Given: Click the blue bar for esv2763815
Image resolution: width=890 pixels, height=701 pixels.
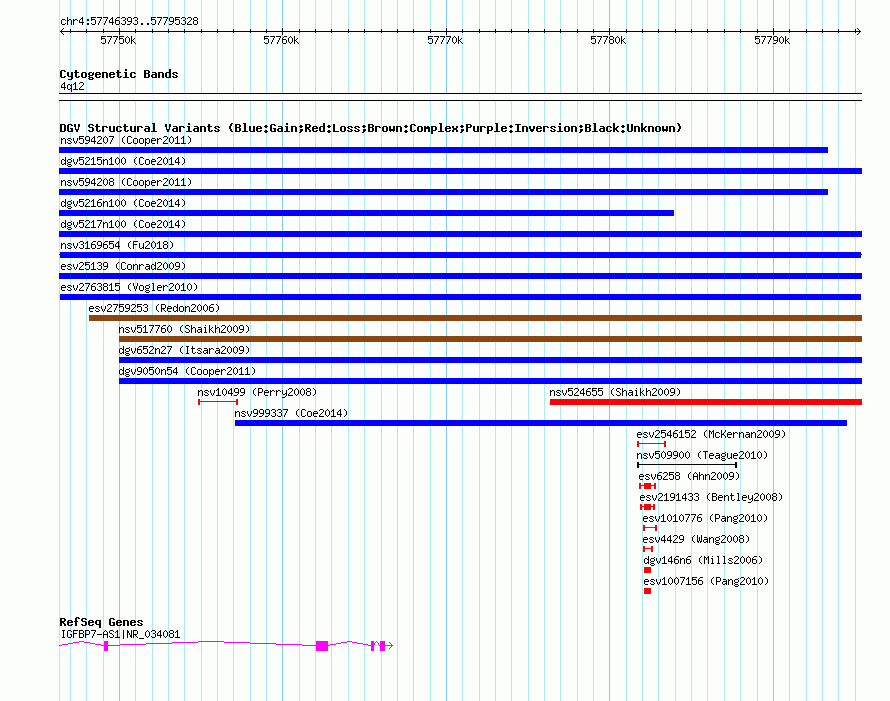Looking at the screenshot, I should [460, 297].
